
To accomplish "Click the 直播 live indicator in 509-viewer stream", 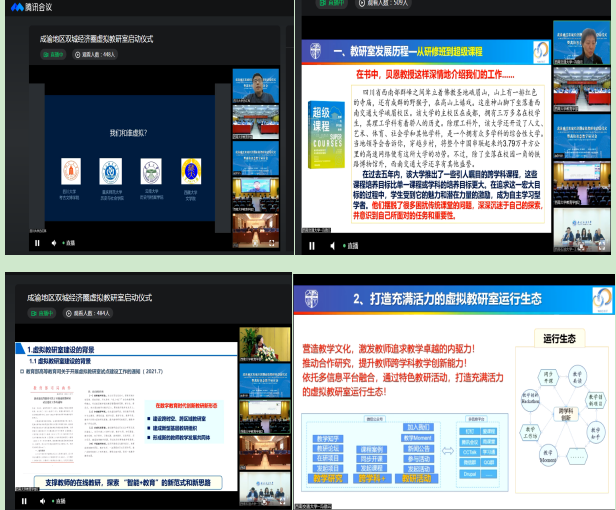I will [x=350, y=246].
